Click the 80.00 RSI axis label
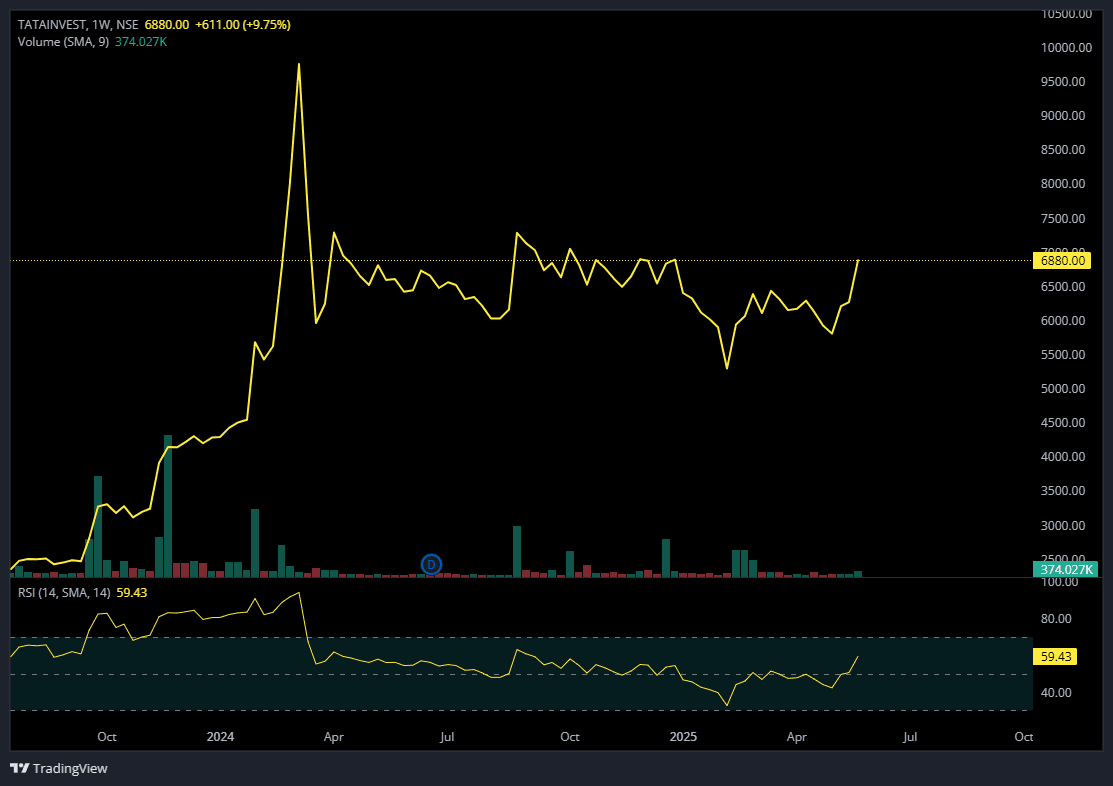The image size is (1113, 786). click(x=1056, y=619)
